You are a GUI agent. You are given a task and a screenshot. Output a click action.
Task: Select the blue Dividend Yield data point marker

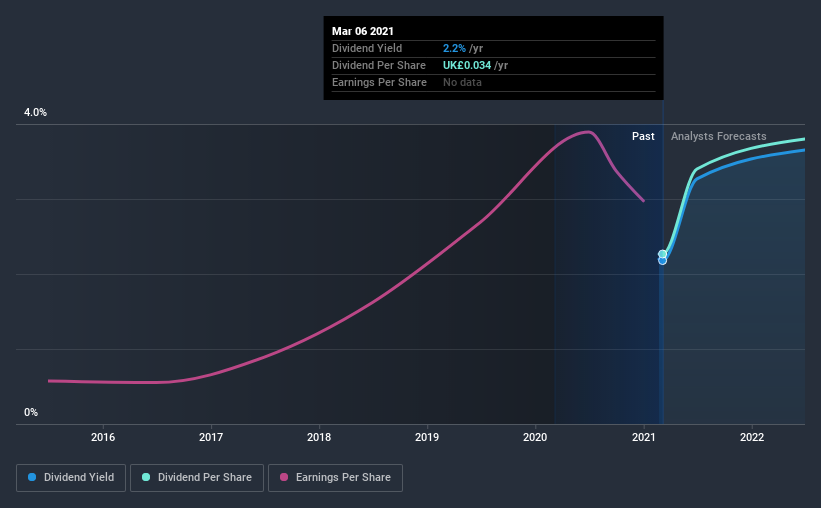(662, 261)
